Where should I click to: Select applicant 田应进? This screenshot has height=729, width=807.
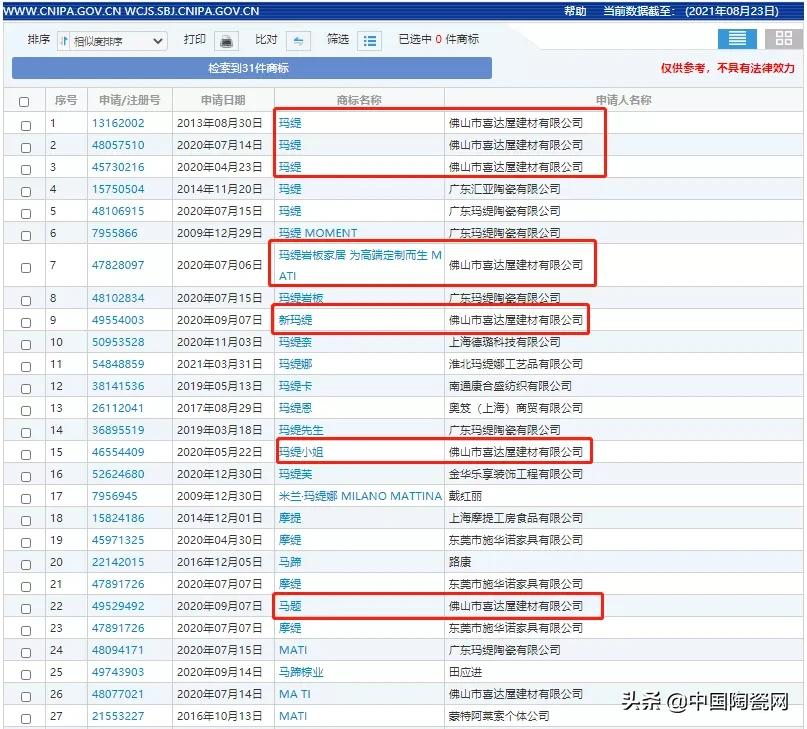pos(465,672)
